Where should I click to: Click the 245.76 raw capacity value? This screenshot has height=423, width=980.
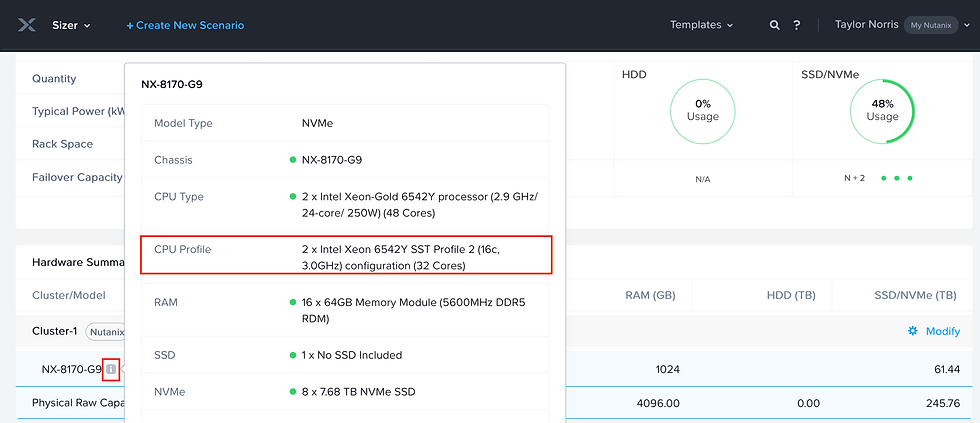pos(943,404)
